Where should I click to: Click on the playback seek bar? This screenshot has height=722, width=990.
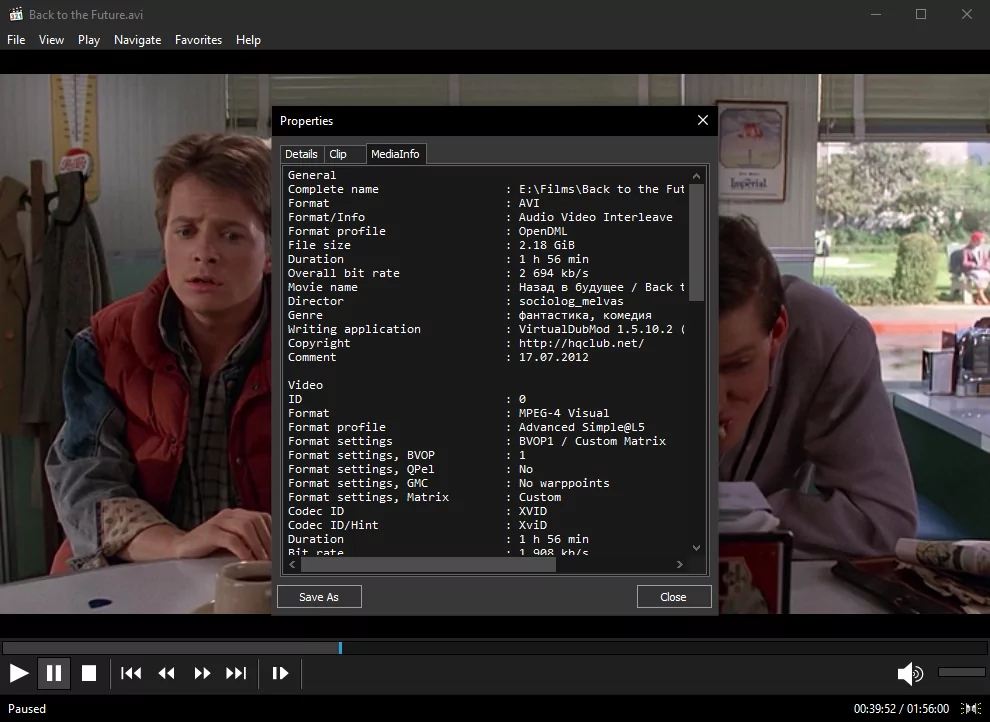pos(494,648)
